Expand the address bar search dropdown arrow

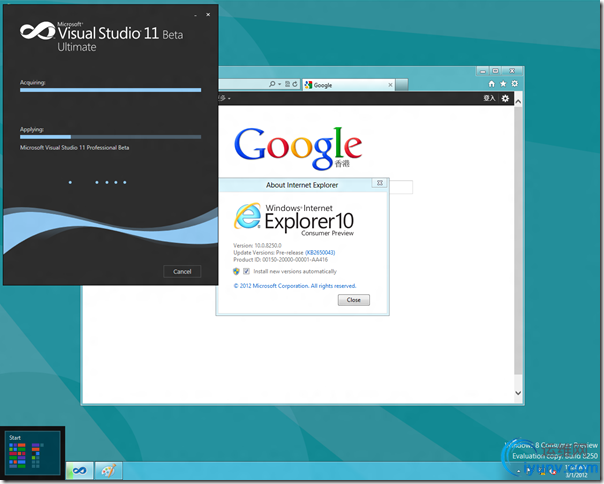[x=280, y=84]
